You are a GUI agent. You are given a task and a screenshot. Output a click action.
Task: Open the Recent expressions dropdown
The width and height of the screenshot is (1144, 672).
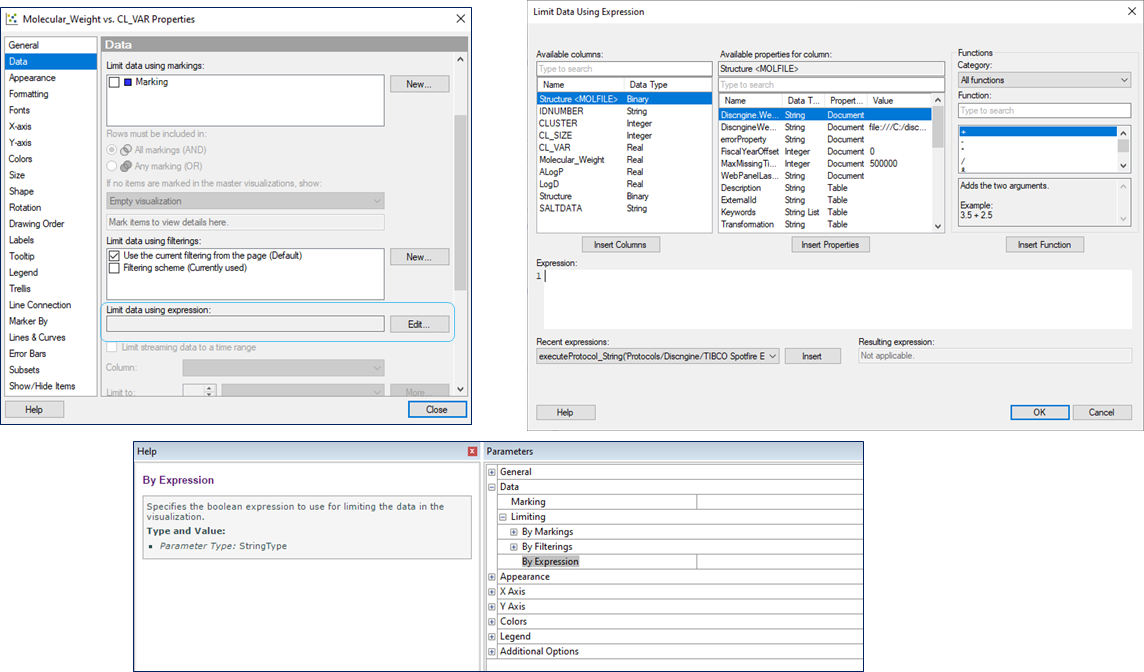(x=657, y=356)
